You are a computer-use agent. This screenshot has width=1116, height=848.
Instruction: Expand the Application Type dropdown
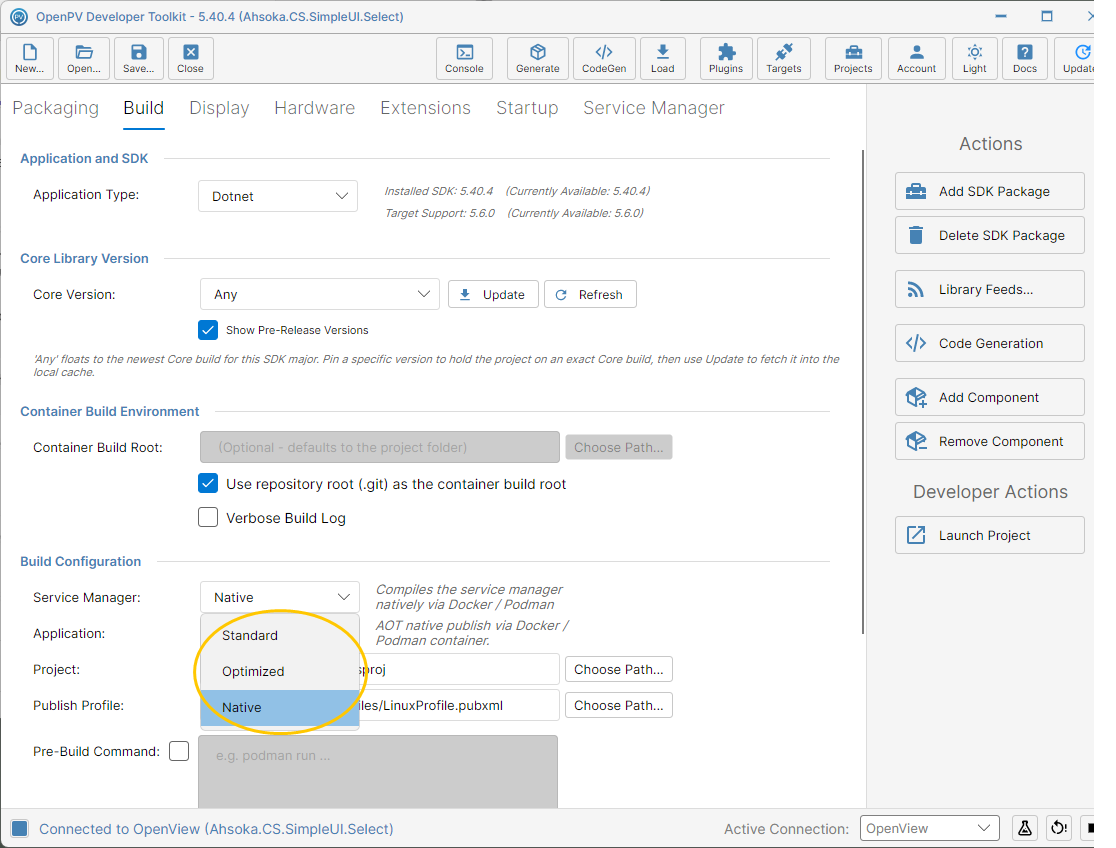coord(278,197)
